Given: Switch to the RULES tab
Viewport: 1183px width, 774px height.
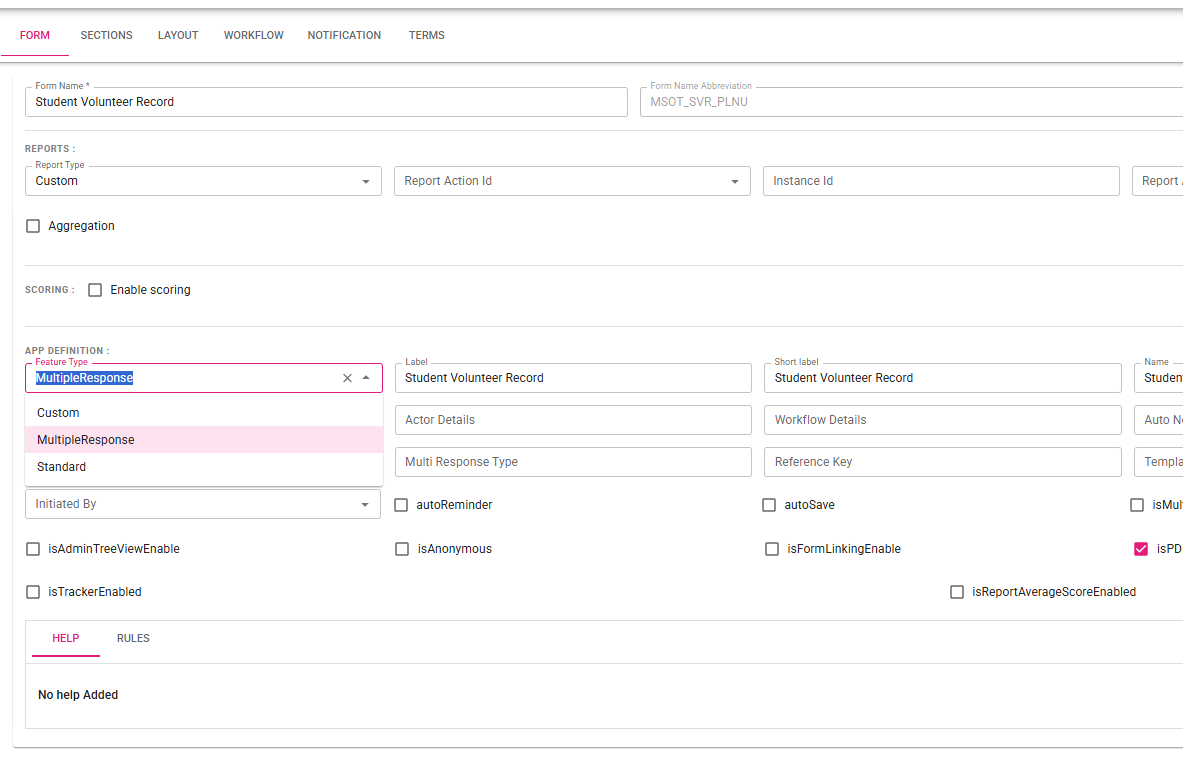Looking at the screenshot, I should pos(133,638).
